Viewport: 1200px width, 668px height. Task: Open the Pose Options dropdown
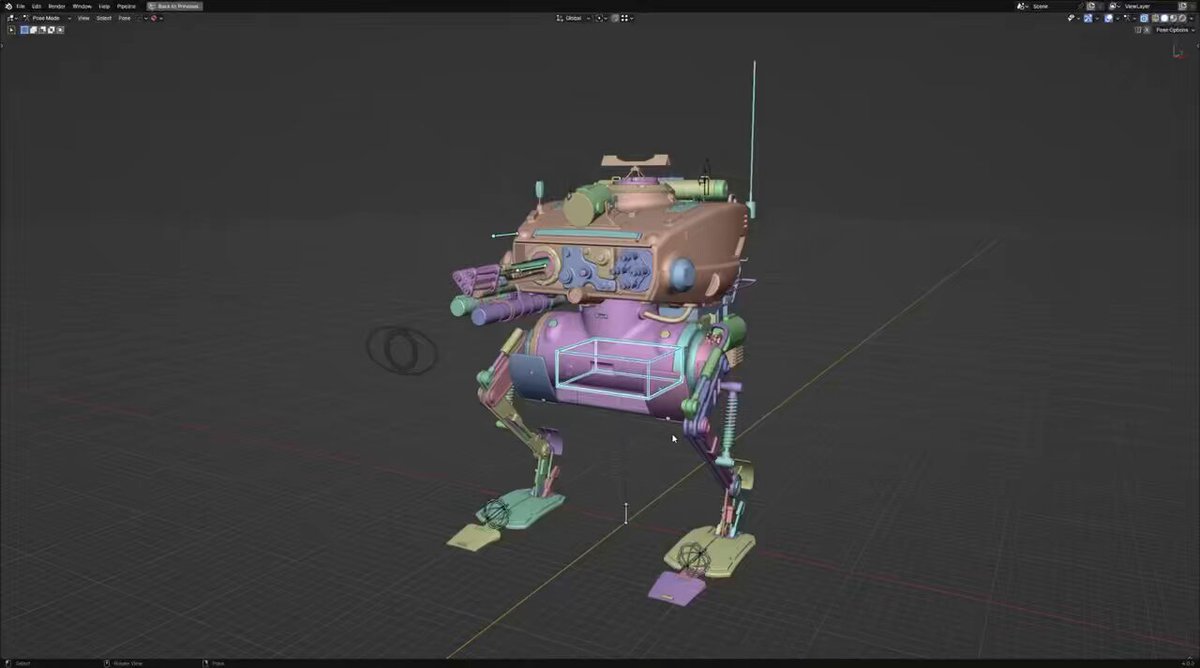click(x=1176, y=30)
